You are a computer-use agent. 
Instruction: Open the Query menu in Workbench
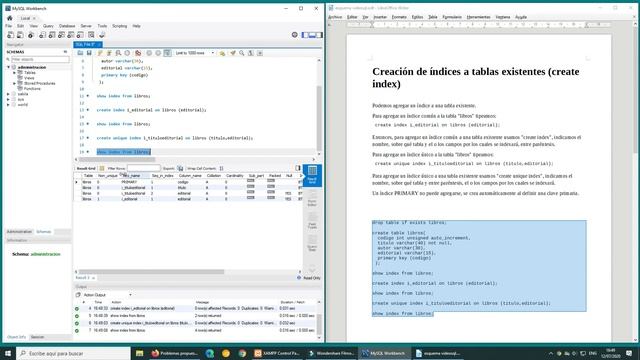tap(48, 26)
